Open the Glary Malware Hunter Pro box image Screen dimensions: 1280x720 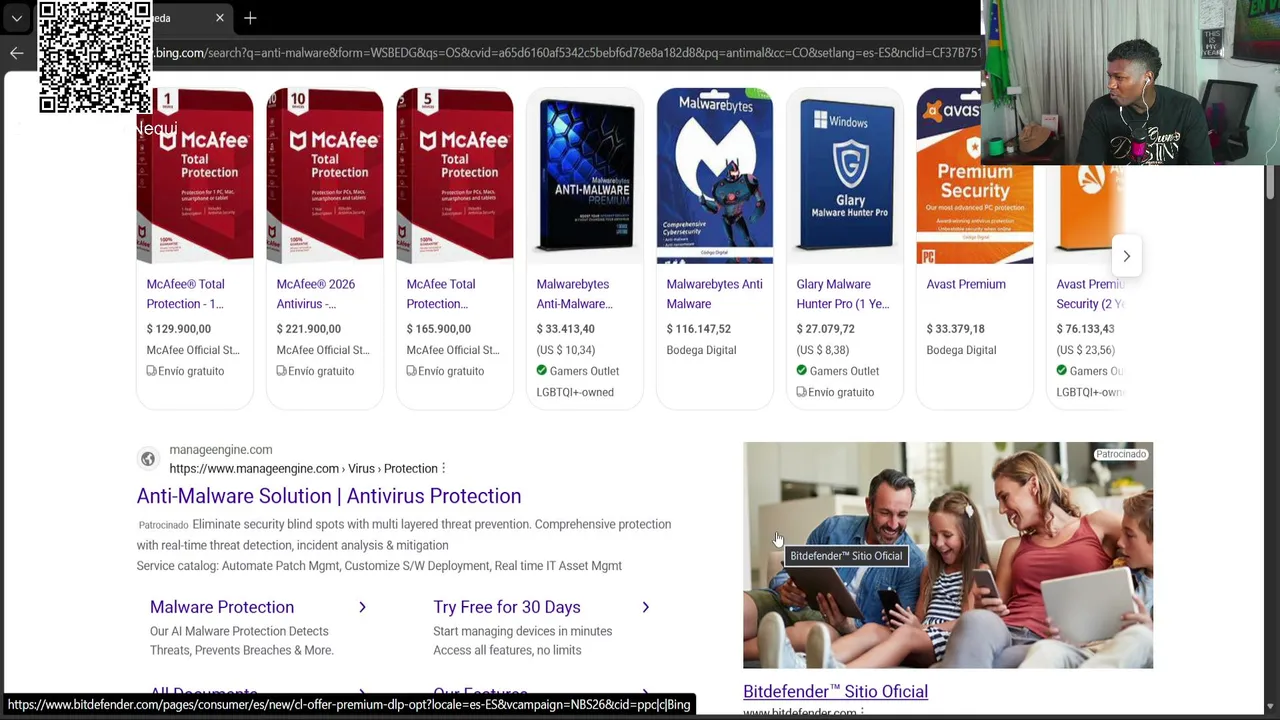click(x=845, y=176)
